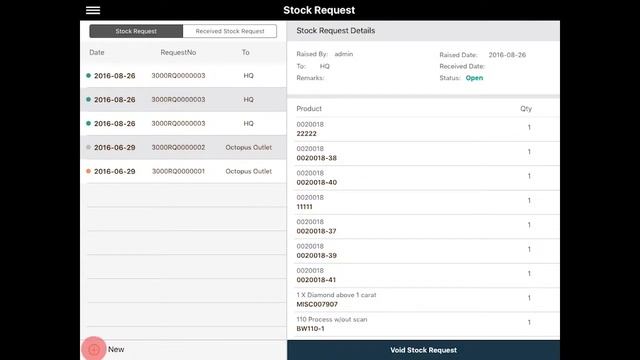
Task: Click Octopus Outlet in 3000RQ0000002 row
Action: 249,147
